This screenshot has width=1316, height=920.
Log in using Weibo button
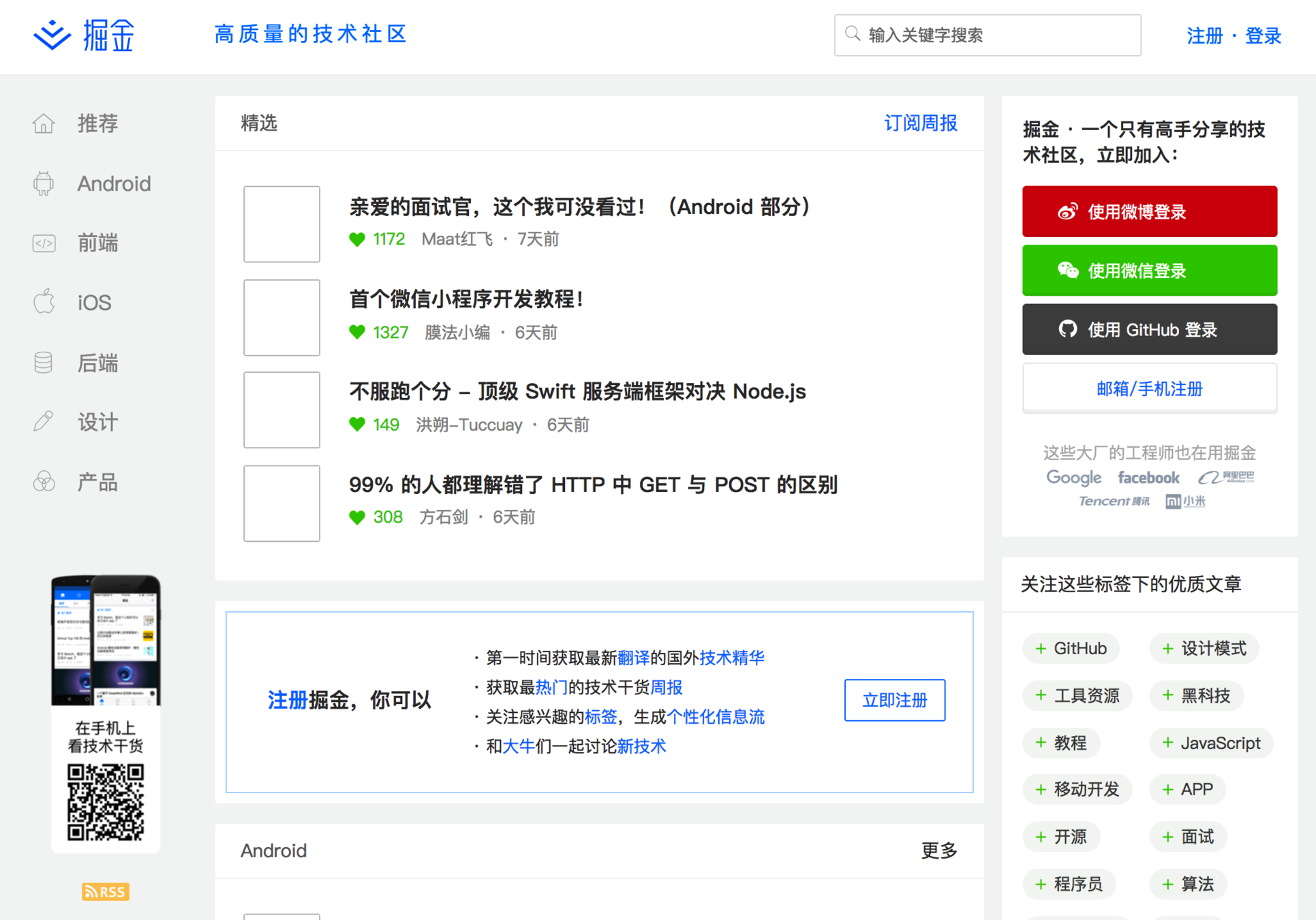point(1149,212)
